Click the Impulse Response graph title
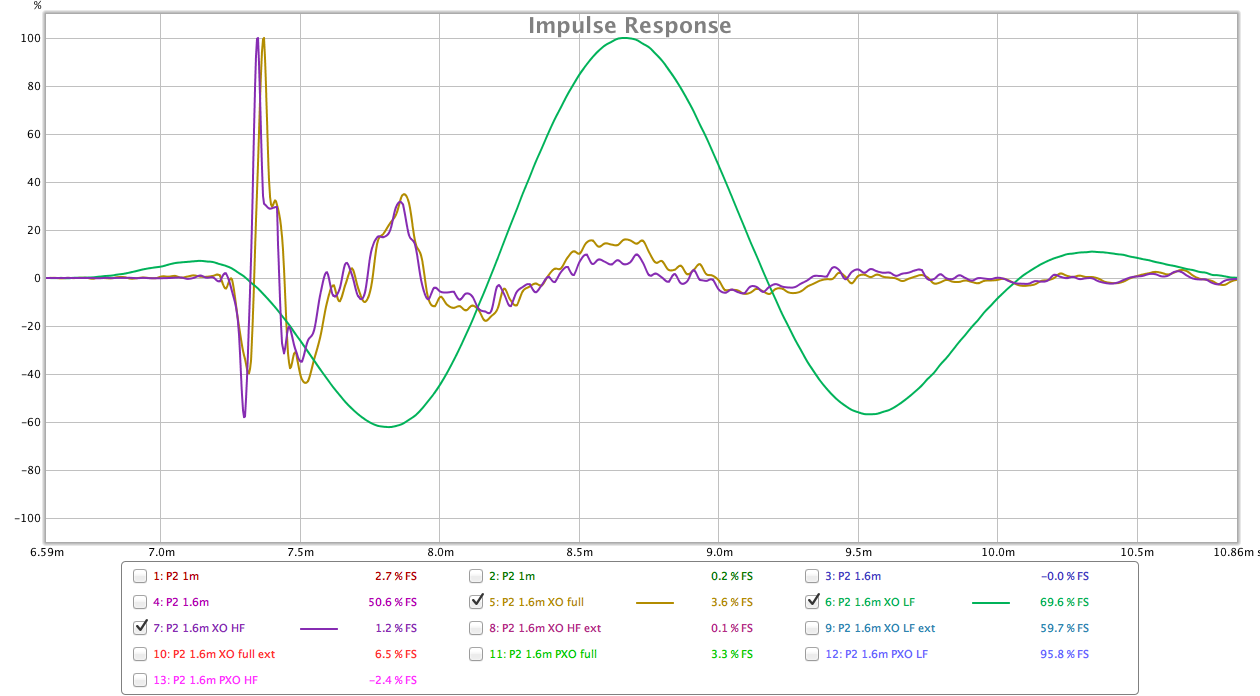 point(629,26)
